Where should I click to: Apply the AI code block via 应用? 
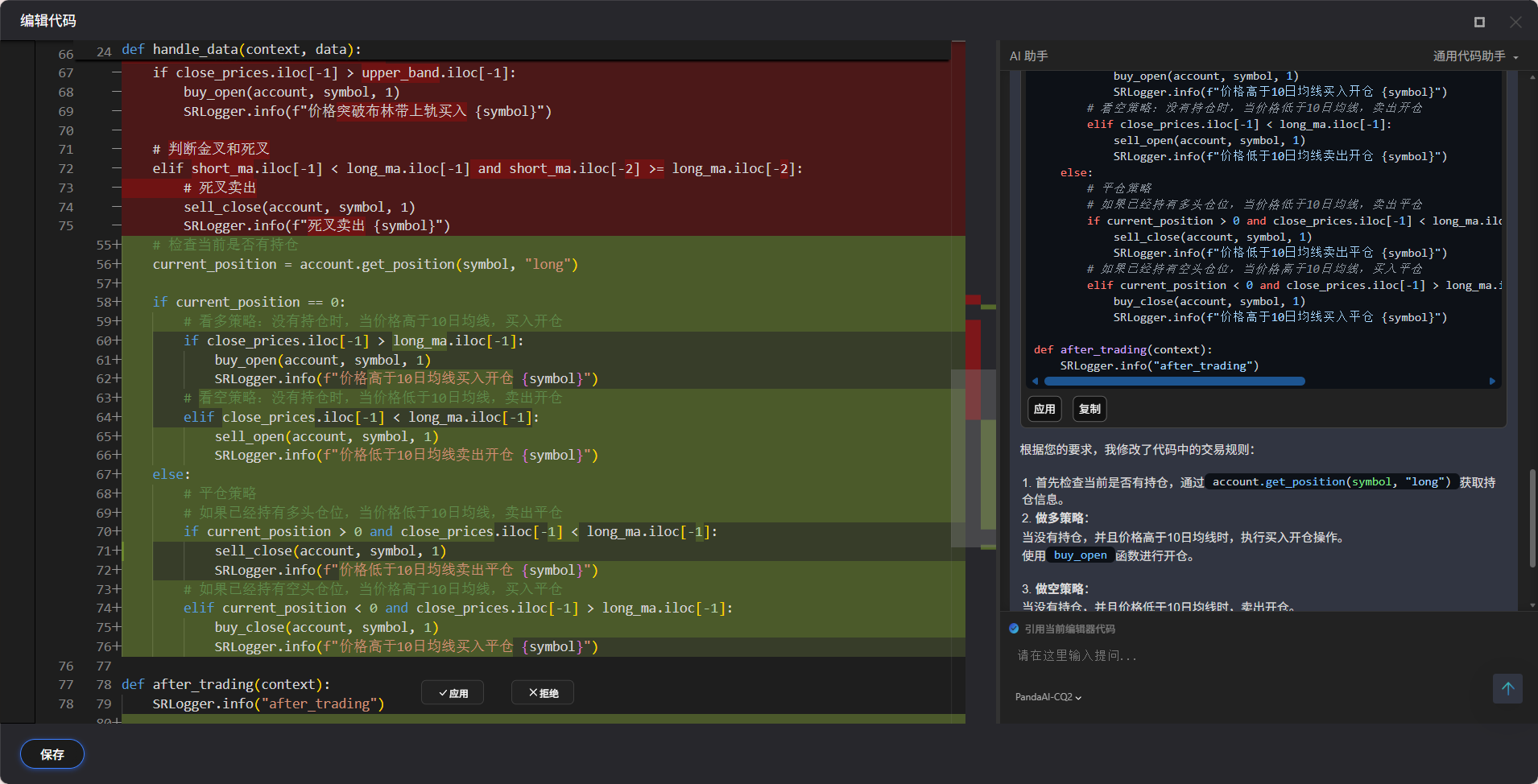pyautogui.click(x=1044, y=409)
